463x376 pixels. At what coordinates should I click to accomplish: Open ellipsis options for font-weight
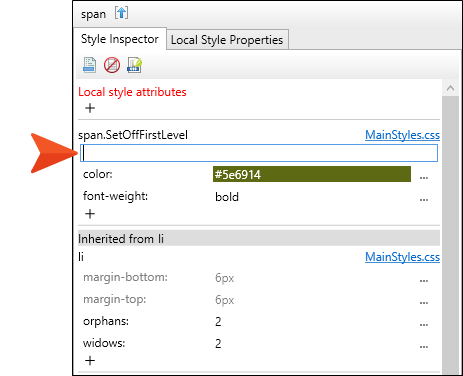424,200
